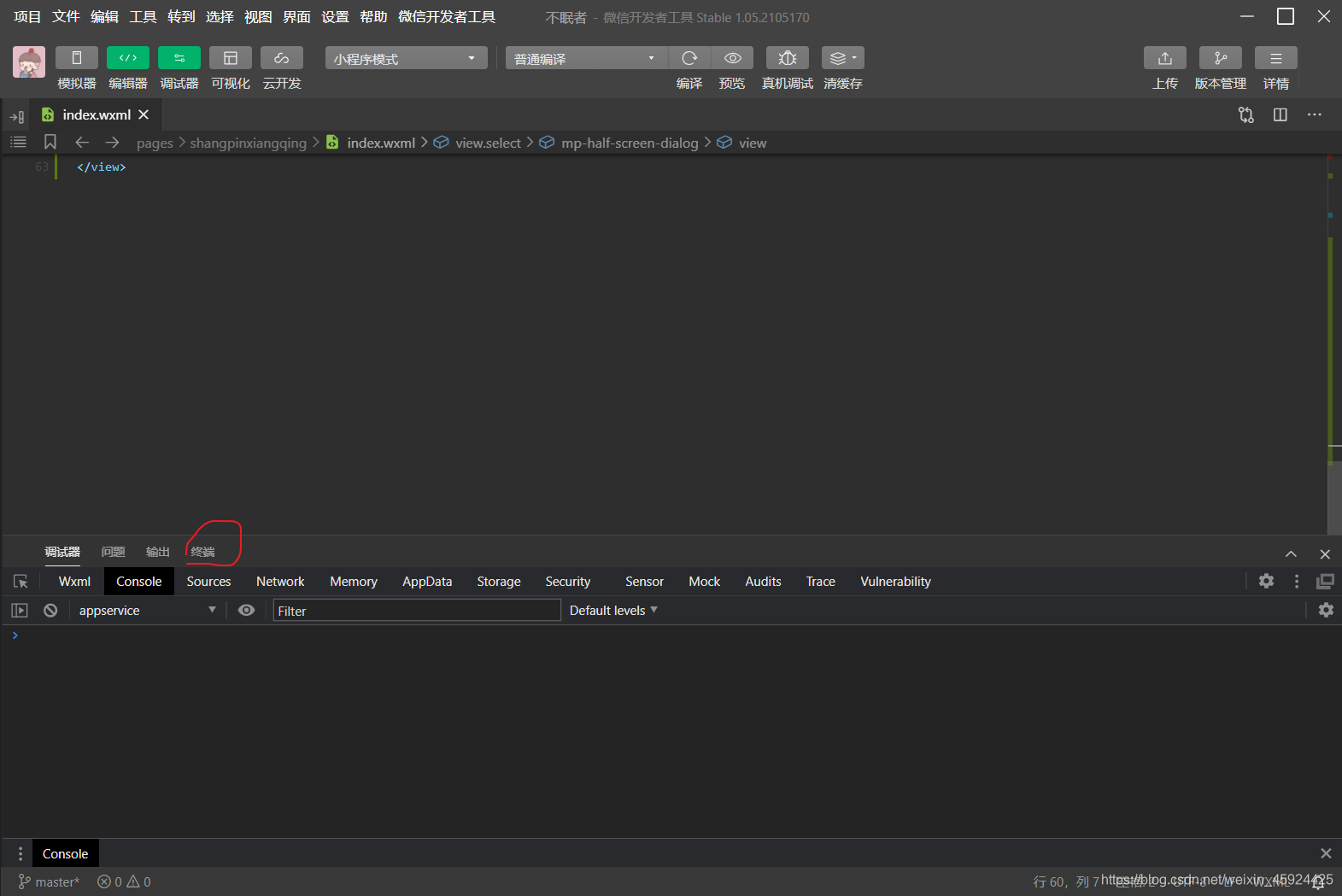Screen dimensions: 1342x896
Task: Open the details hamburger icon
Action: point(1276,58)
